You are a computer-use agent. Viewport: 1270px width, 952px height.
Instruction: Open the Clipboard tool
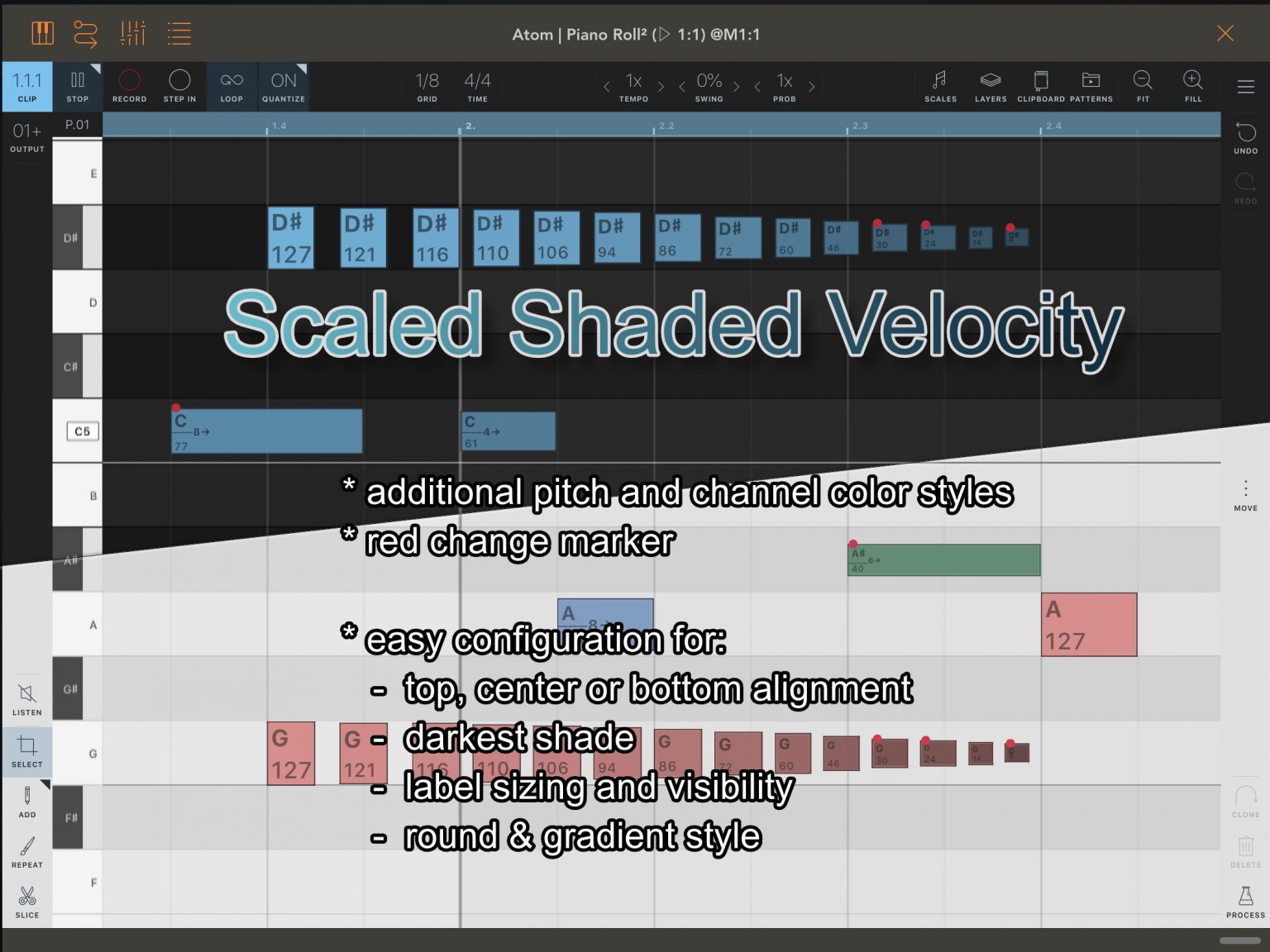click(1041, 86)
